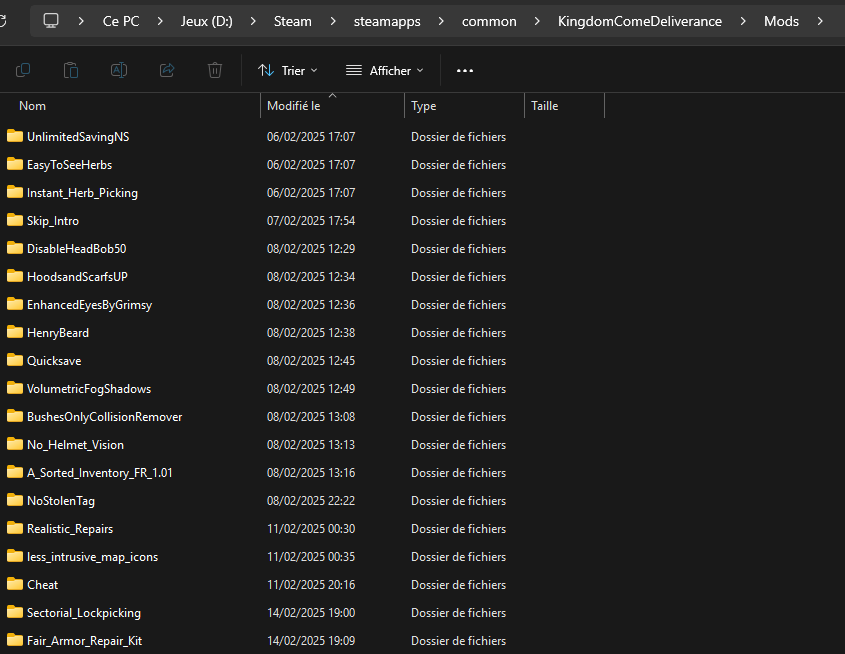Select the Sectorial_Lockpicking folder name

tap(84, 613)
